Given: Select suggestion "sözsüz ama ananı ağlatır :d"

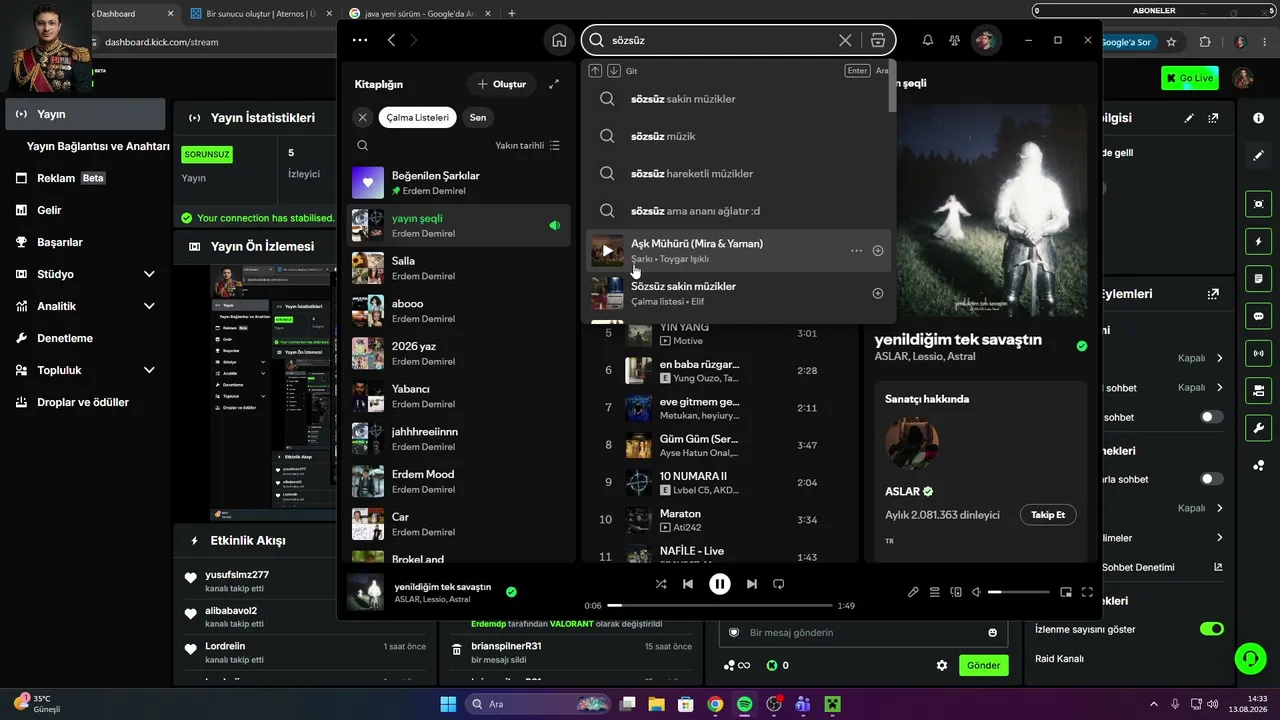Looking at the screenshot, I should 737,211.
